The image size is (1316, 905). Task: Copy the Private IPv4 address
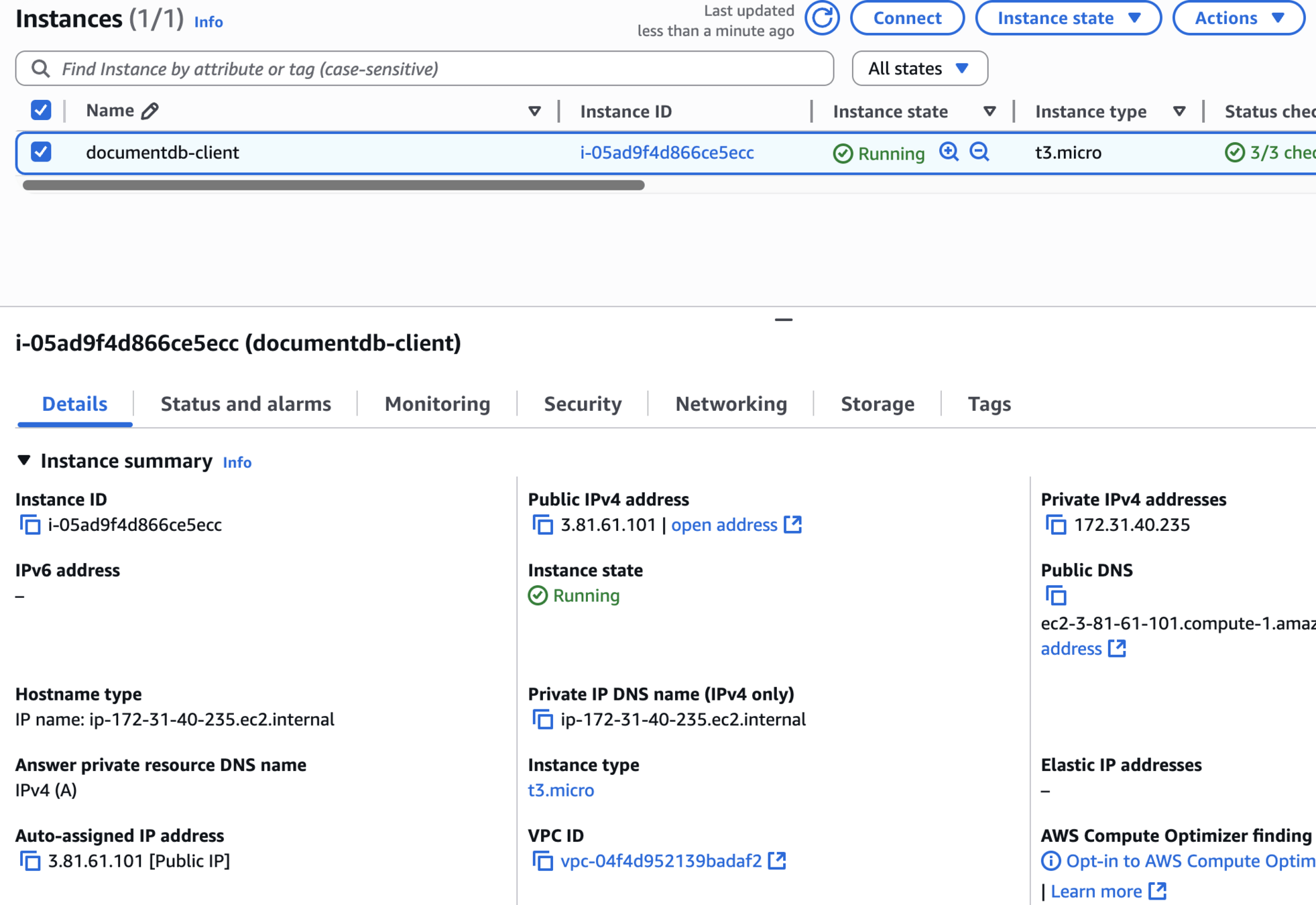click(x=1056, y=525)
